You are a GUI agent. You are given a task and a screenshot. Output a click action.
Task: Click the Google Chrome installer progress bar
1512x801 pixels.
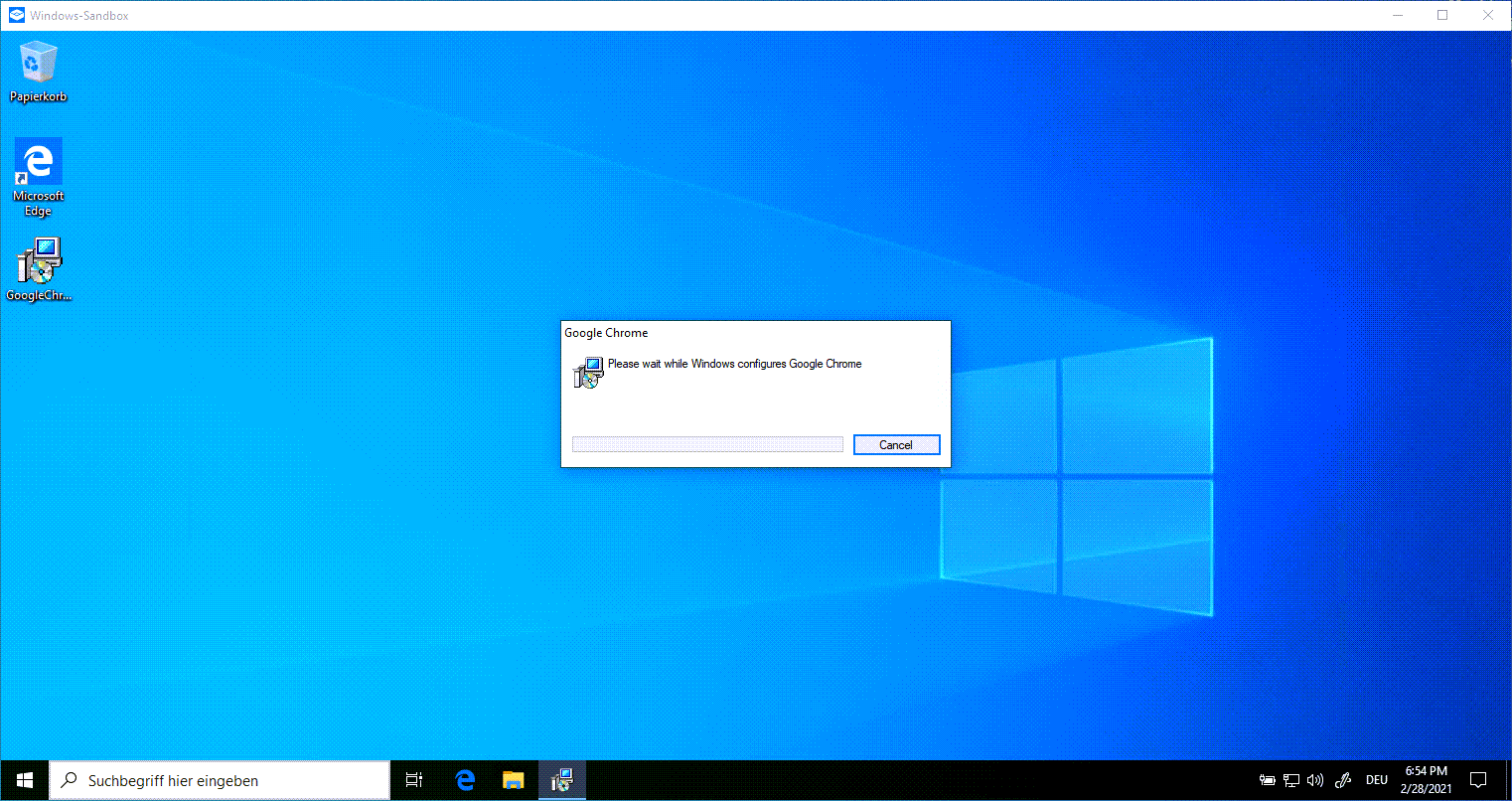[707, 444]
